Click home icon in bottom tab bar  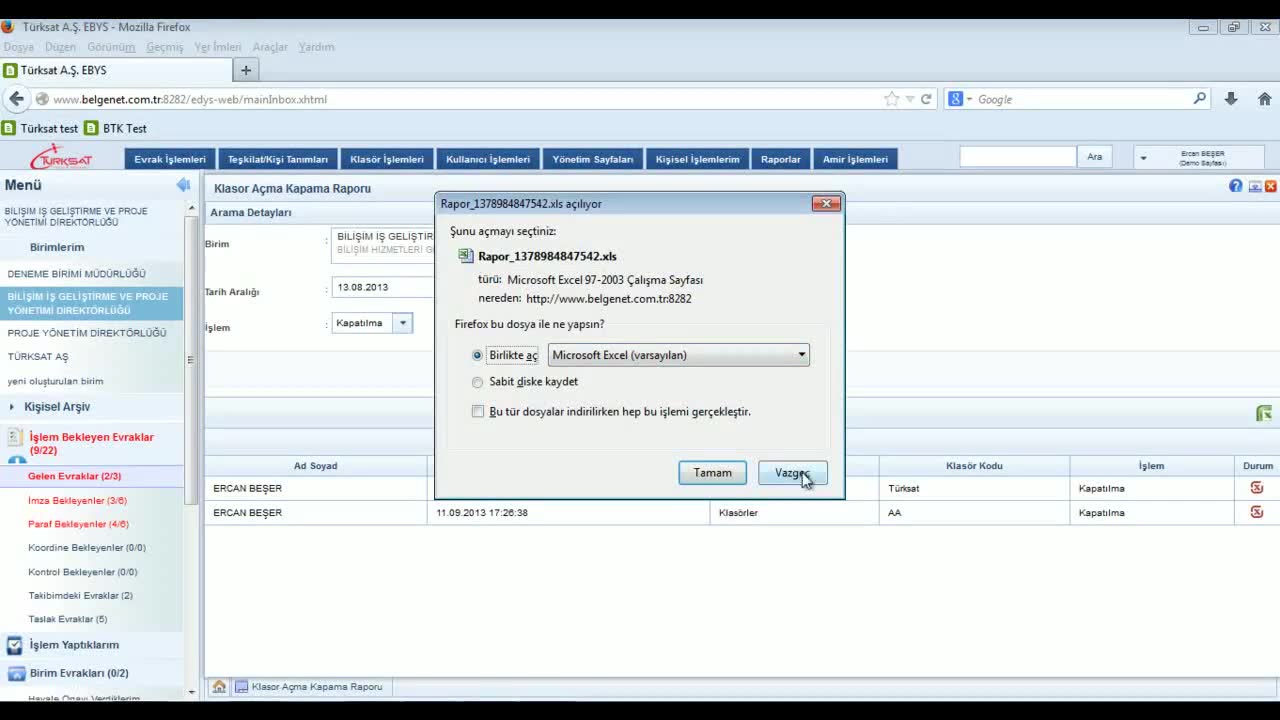pyautogui.click(x=219, y=687)
